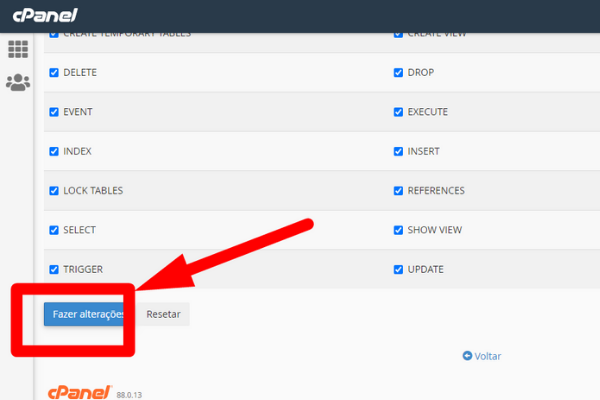The width and height of the screenshot is (600, 400).
Task: Click the INDEX label text
Action: (77, 151)
